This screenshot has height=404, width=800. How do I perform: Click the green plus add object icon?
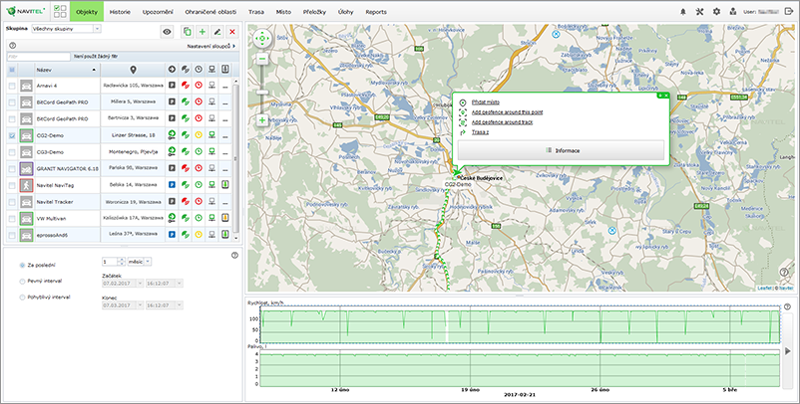(x=202, y=33)
